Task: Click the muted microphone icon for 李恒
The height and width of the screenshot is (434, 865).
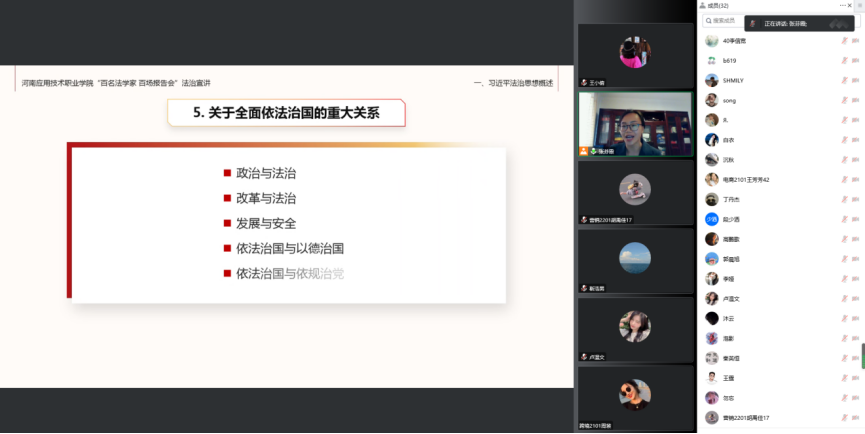Action: tap(845, 279)
